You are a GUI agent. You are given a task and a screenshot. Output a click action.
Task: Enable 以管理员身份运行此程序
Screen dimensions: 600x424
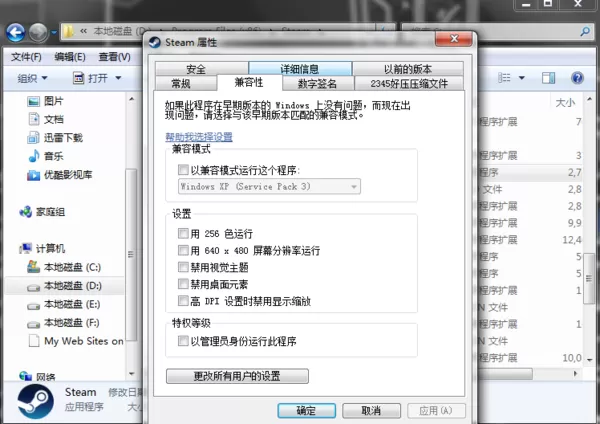coord(183,341)
